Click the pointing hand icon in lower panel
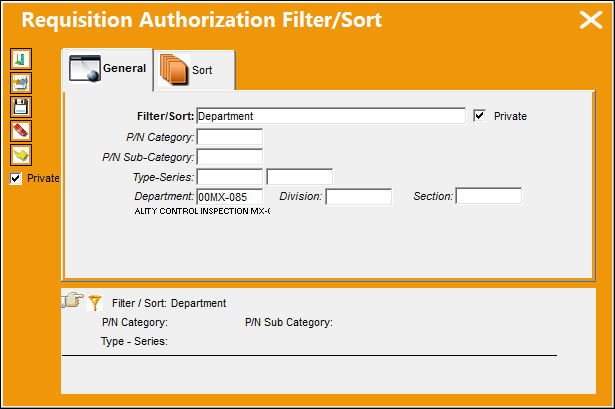 pyautogui.click(x=73, y=301)
